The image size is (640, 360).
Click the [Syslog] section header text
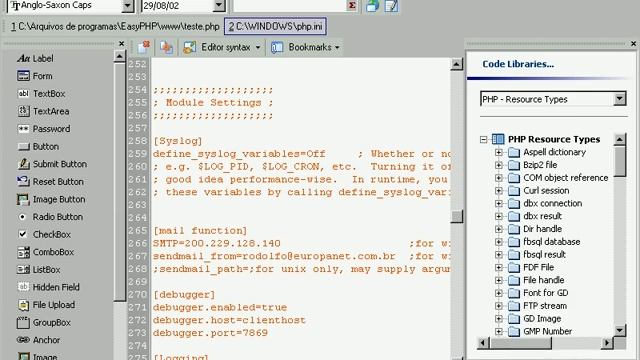click(x=178, y=141)
